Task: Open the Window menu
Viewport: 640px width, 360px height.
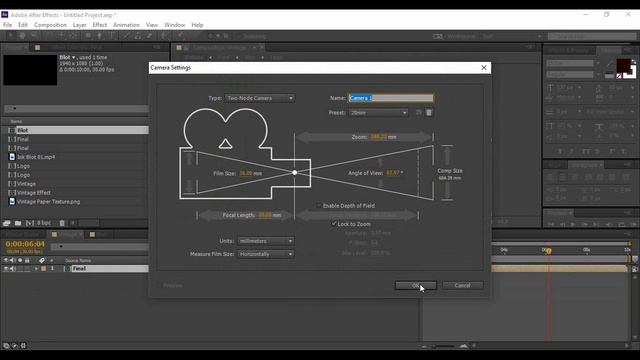Action: click(x=175, y=25)
